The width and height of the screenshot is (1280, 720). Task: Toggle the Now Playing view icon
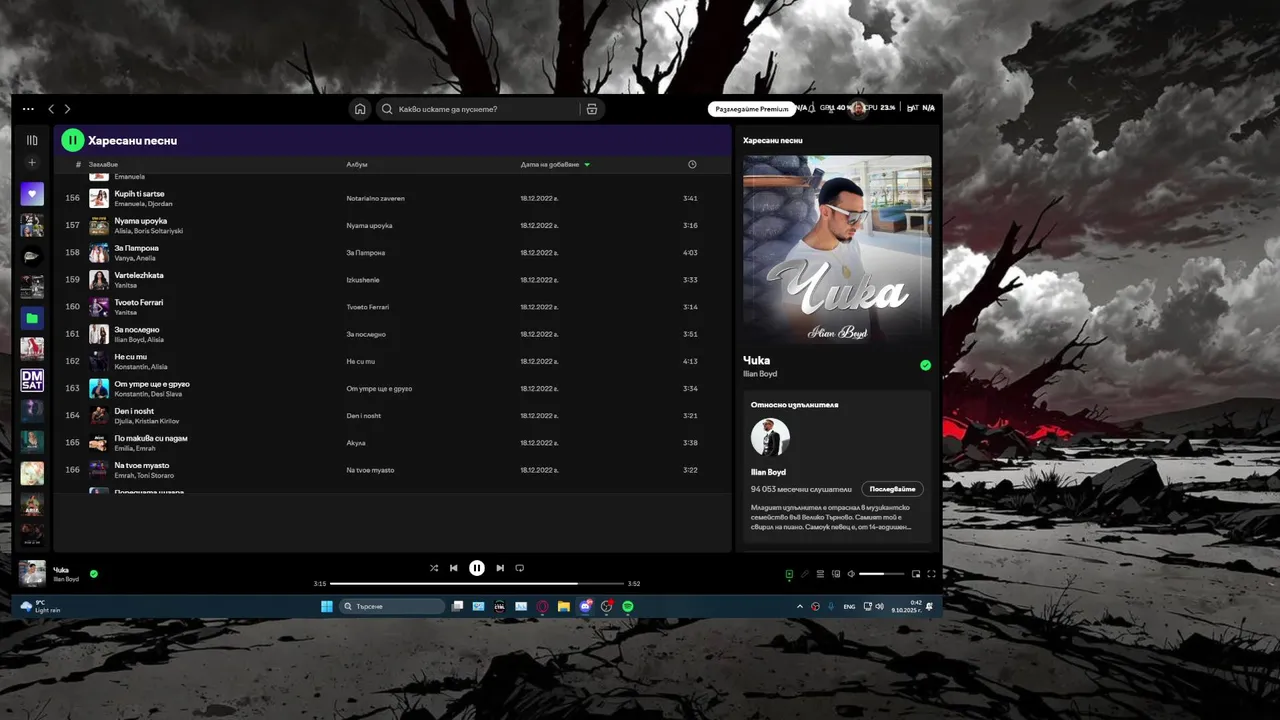(789, 574)
